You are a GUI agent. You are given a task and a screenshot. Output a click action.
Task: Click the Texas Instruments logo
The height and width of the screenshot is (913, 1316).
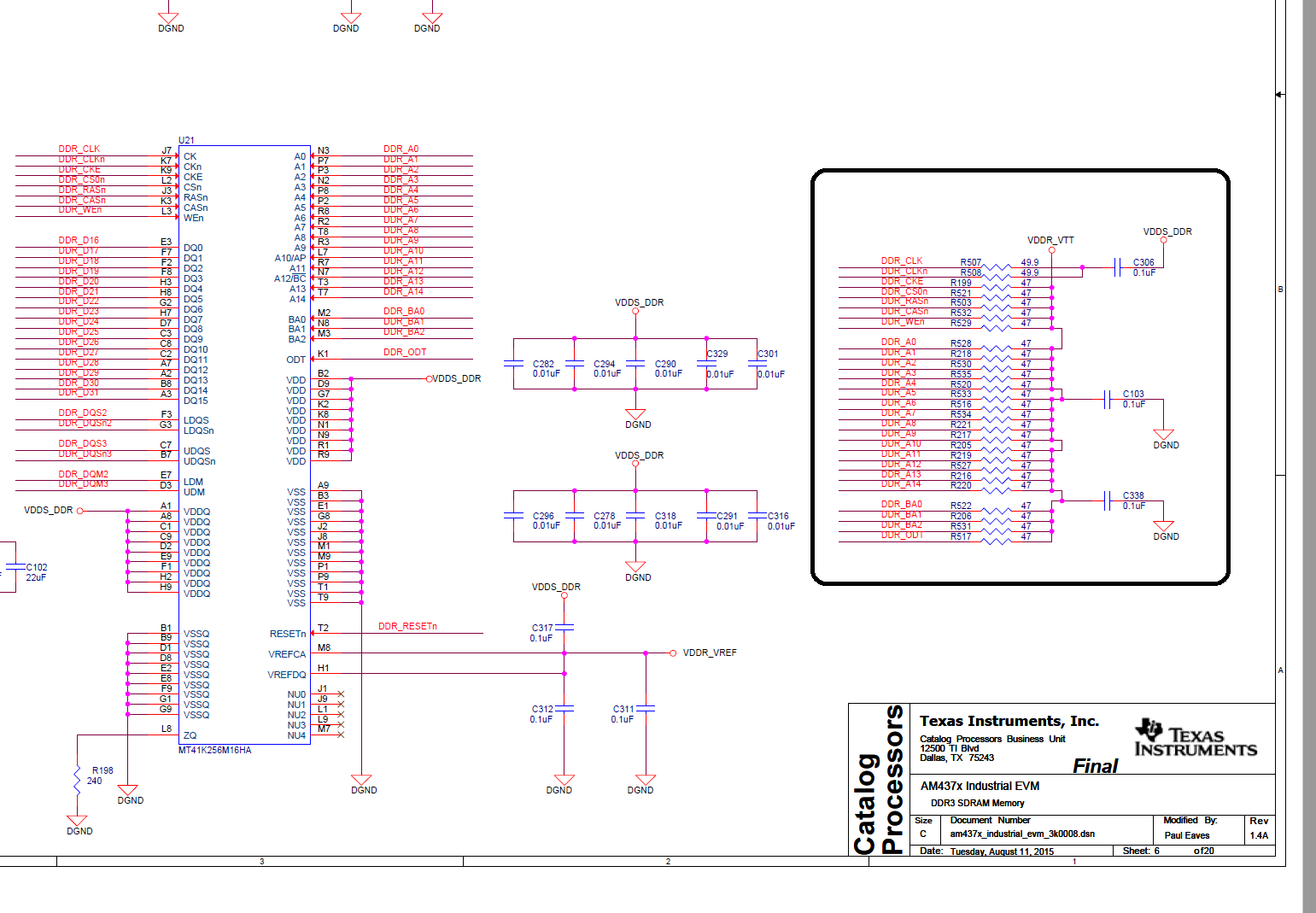1196,738
